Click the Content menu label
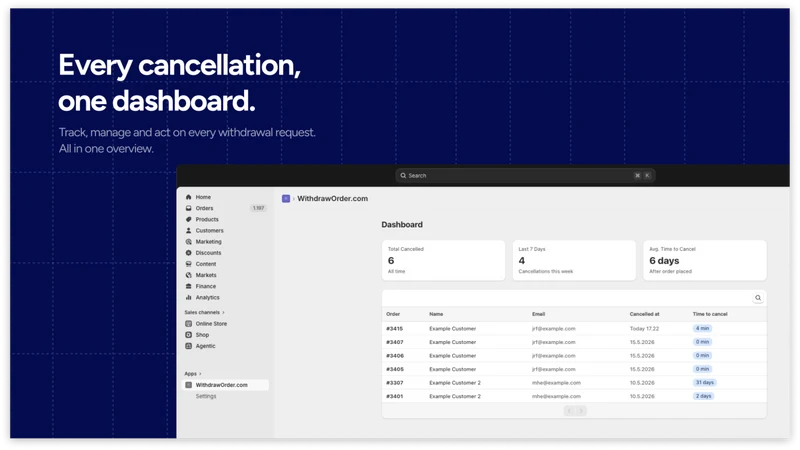800x450 pixels. coord(206,264)
